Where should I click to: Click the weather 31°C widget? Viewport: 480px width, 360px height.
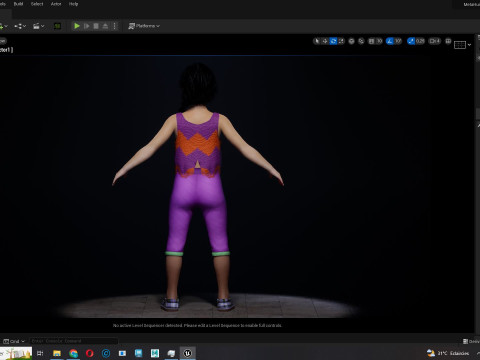(448, 353)
